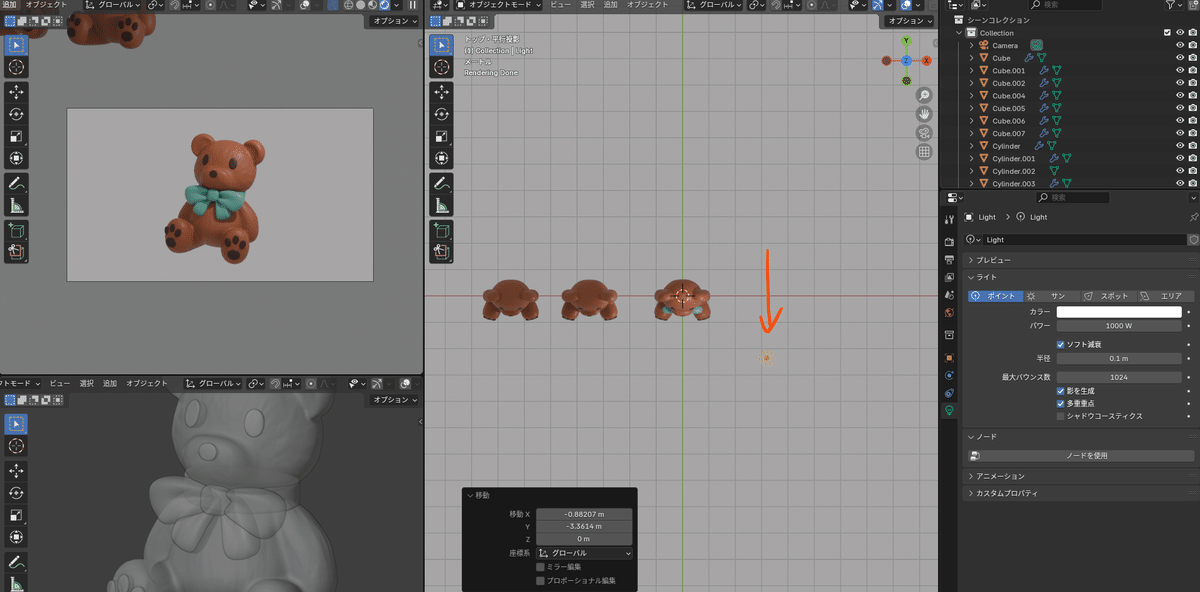Select the Add Cube tool in the top viewport toolbar
Screen dimensions: 1200x592
click(441, 230)
